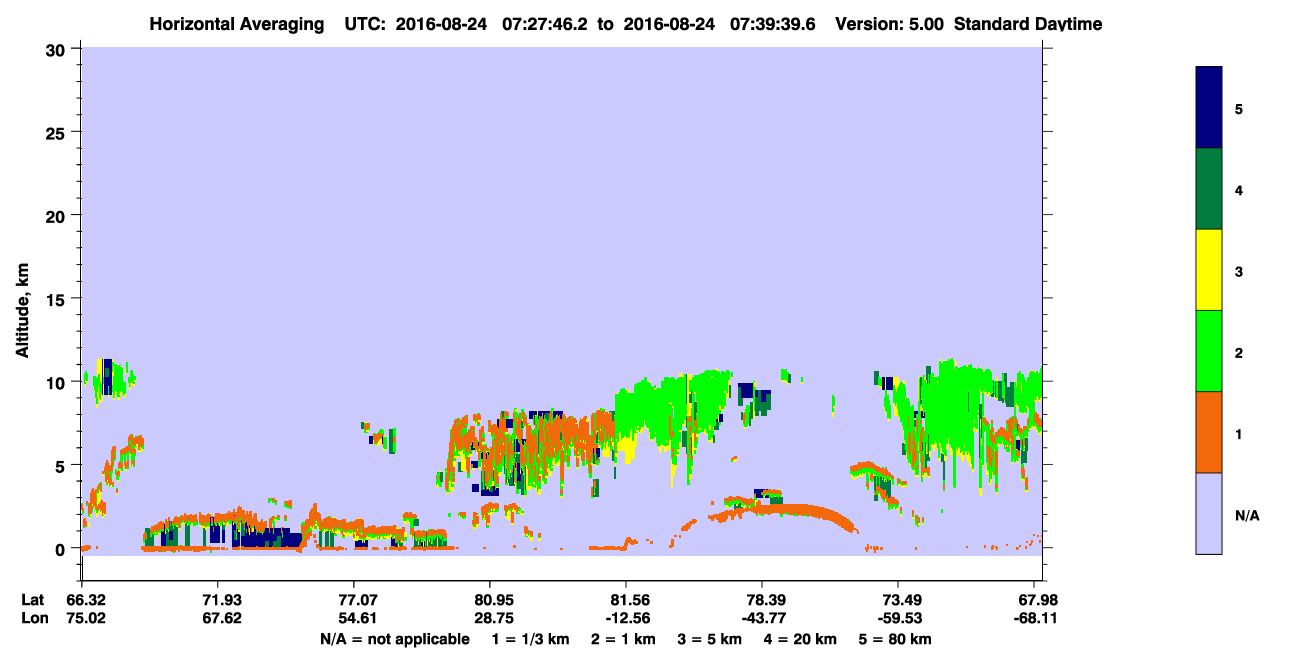
Task: Click the color bar label '5'
Action: (x=1239, y=108)
